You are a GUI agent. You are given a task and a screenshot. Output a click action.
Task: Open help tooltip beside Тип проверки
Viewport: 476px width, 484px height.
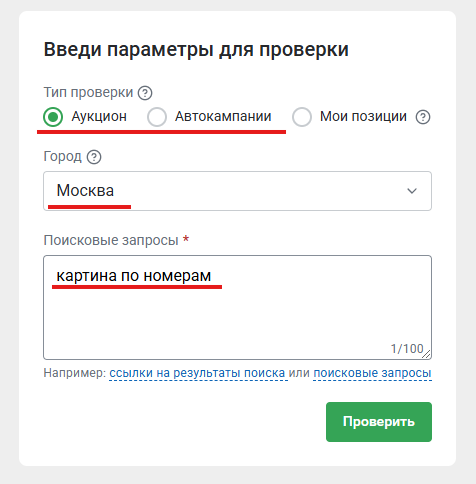click(x=145, y=93)
